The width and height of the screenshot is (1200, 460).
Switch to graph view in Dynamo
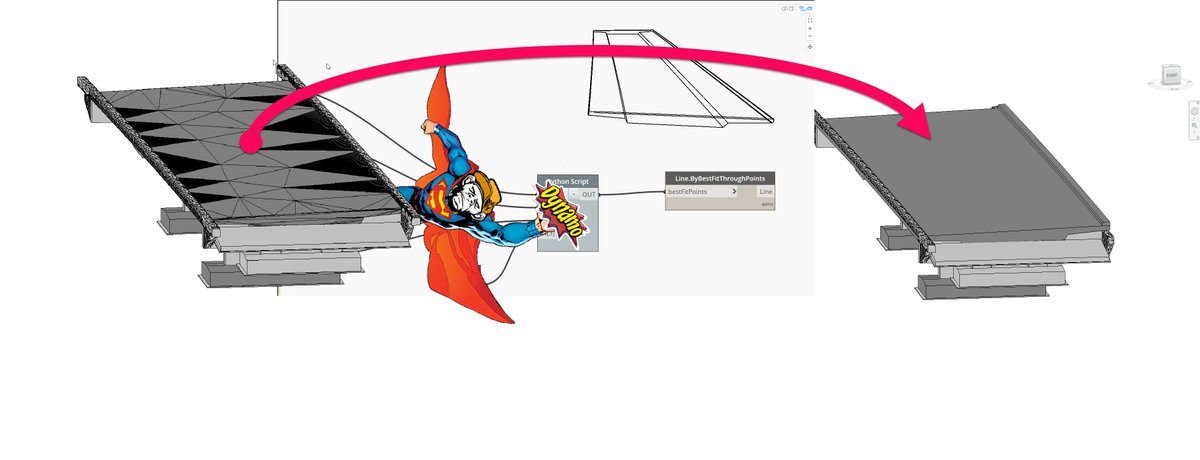point(806,9)
